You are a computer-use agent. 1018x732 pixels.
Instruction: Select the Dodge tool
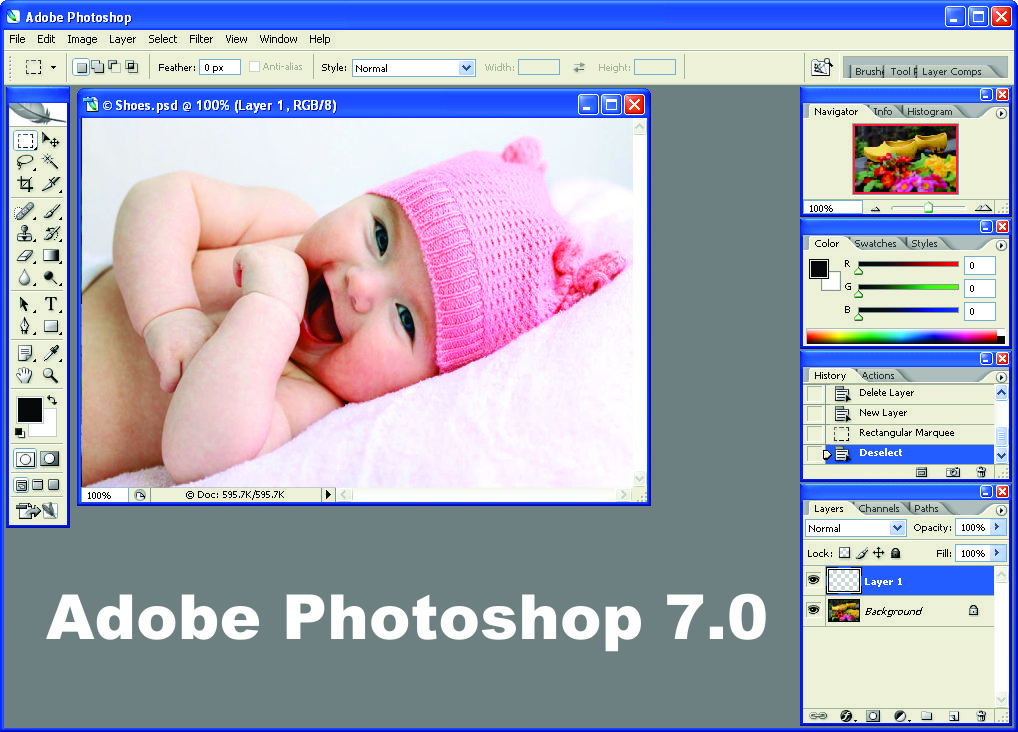[x=51, y=277]
